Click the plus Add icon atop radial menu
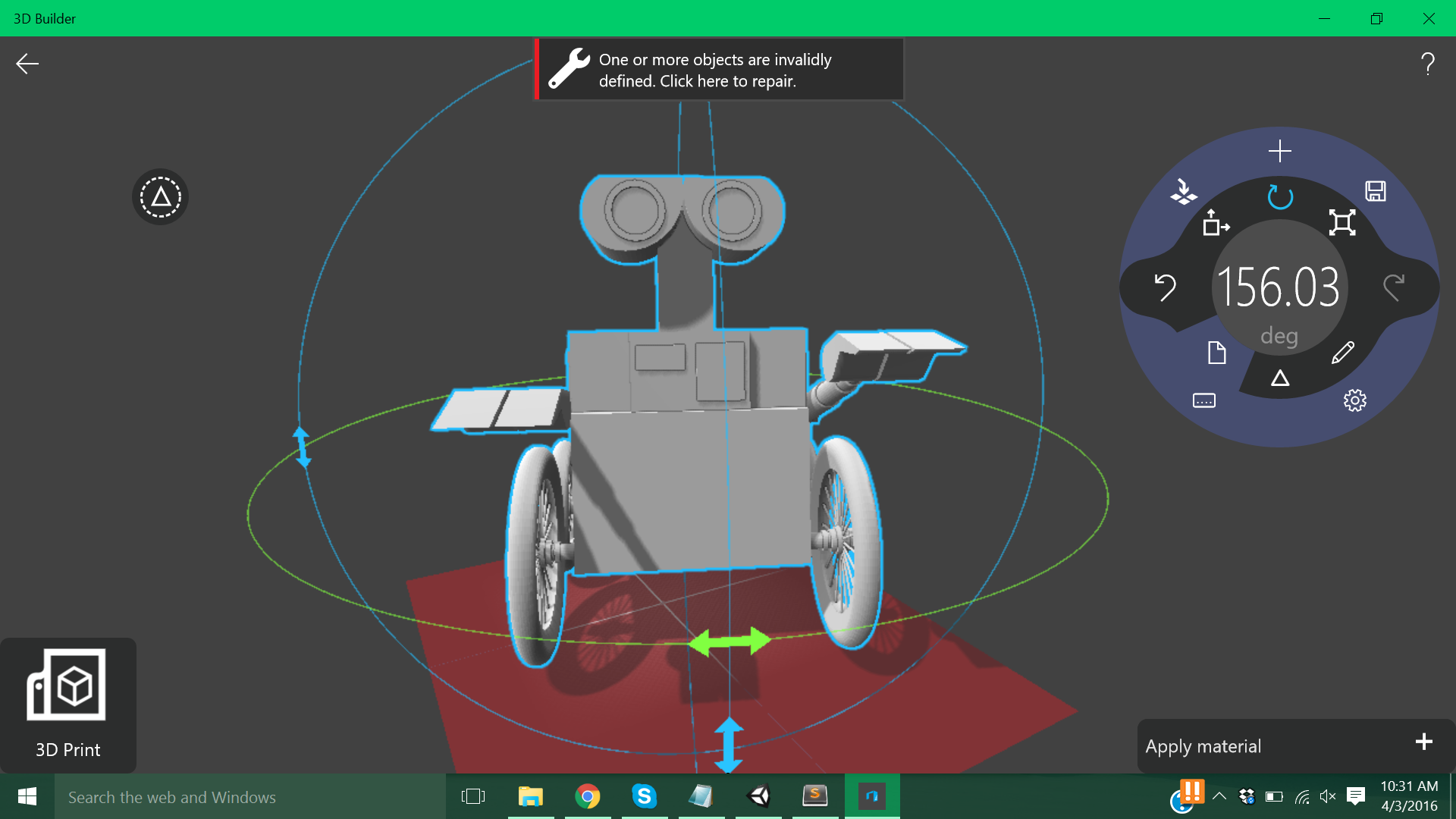1456x819 pixels. pos(1280,151)
